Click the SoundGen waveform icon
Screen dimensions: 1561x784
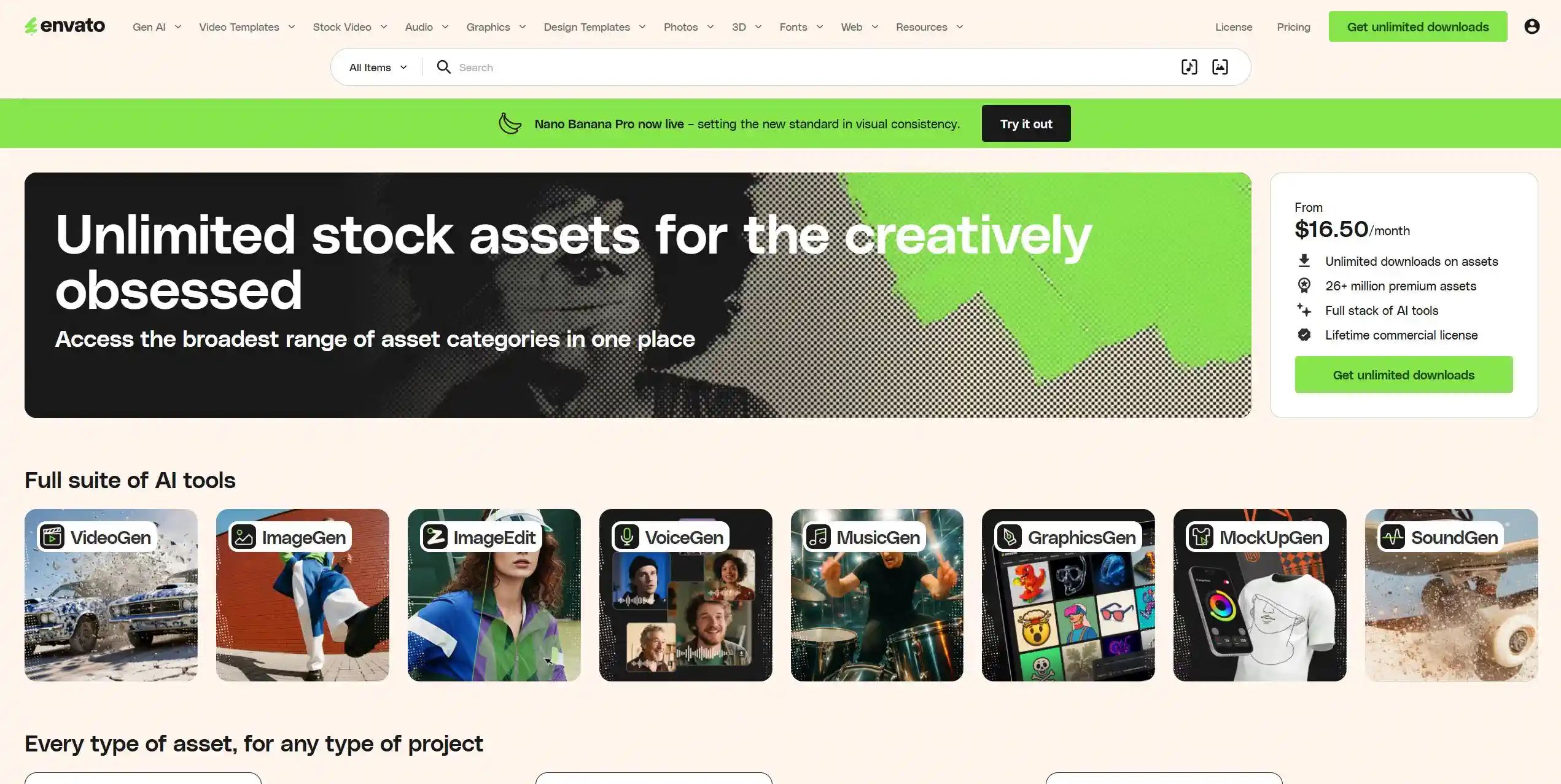[1392, 537]
